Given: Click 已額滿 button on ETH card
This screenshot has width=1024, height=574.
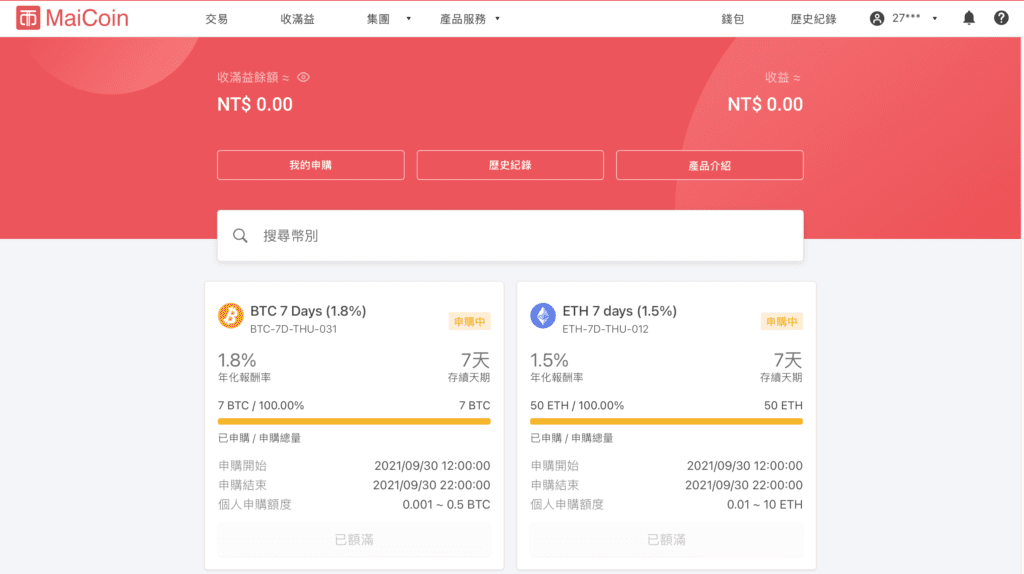Looking at the screenshot, I should [666, 539].
